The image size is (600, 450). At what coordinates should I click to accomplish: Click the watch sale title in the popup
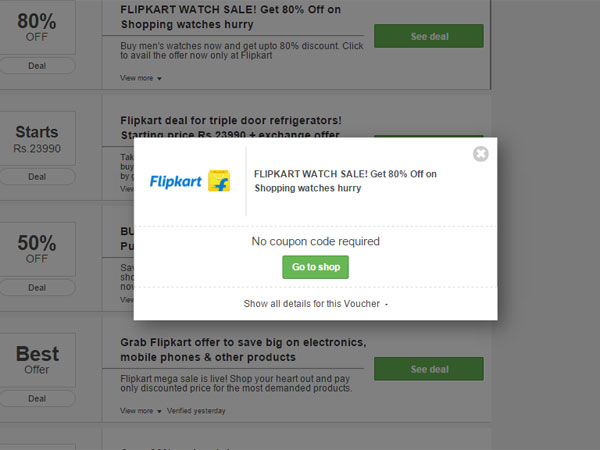[345, 180]
